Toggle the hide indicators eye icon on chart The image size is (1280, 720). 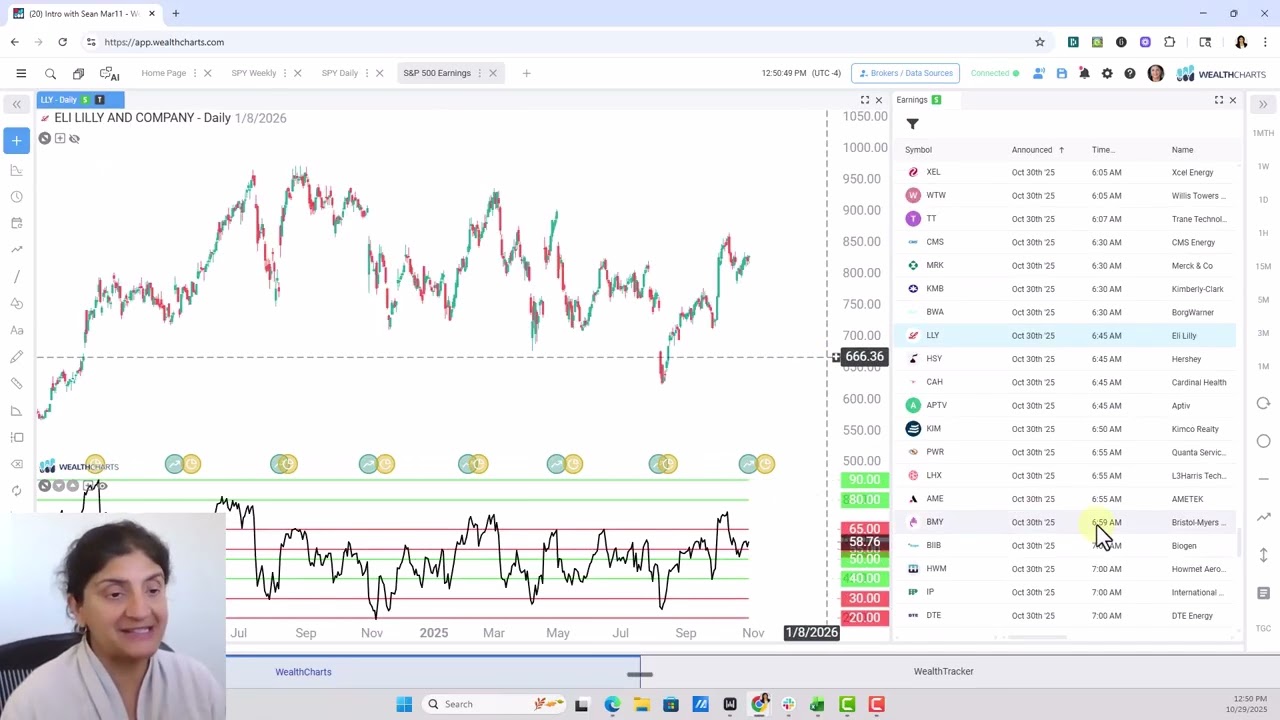click(74, 138)
